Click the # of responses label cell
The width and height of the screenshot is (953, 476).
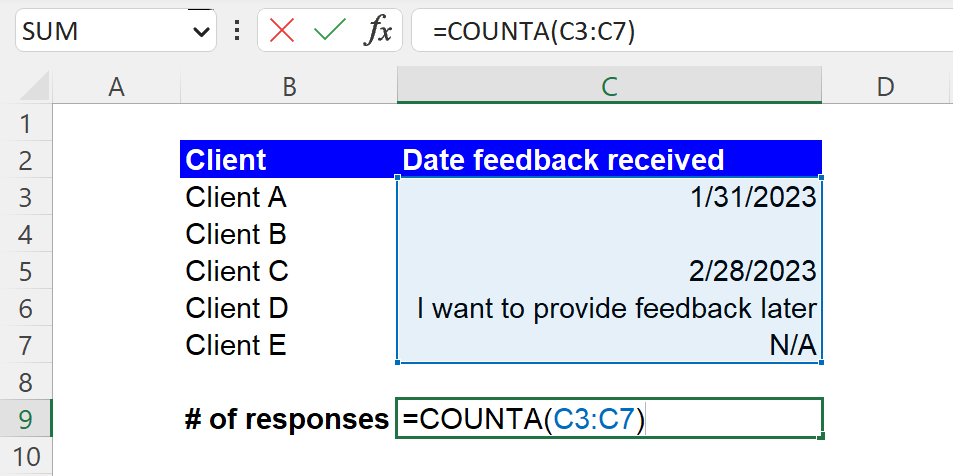289,419
